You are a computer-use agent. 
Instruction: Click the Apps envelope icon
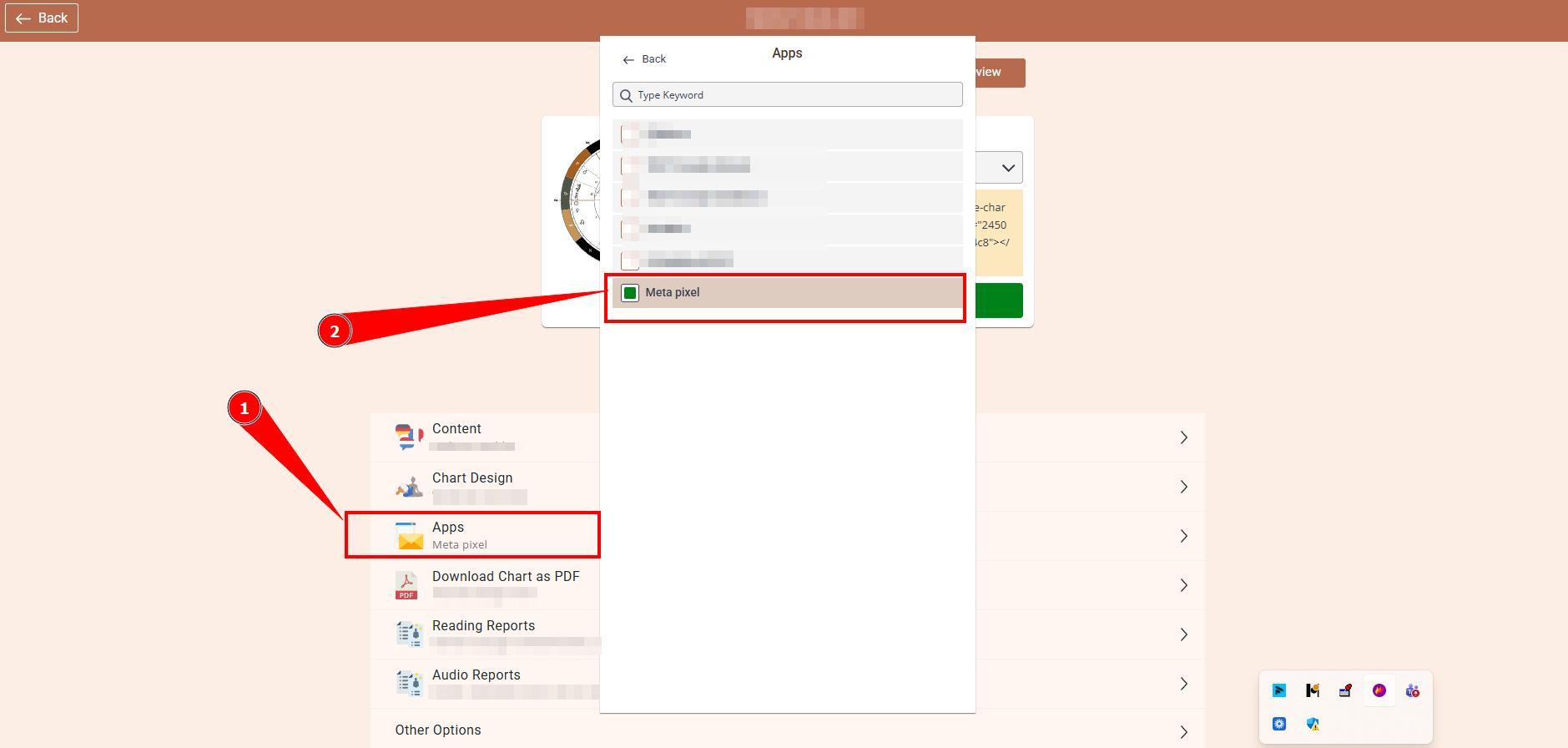(x=409, y=536)
